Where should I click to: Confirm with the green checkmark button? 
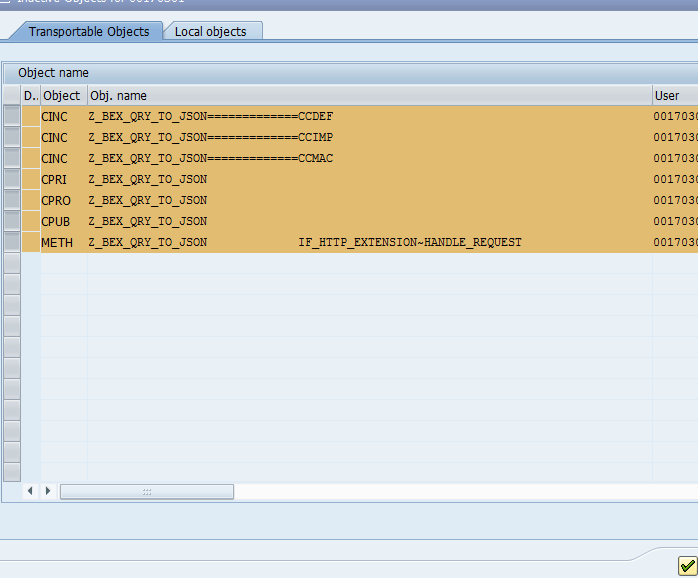click(687, 566)
